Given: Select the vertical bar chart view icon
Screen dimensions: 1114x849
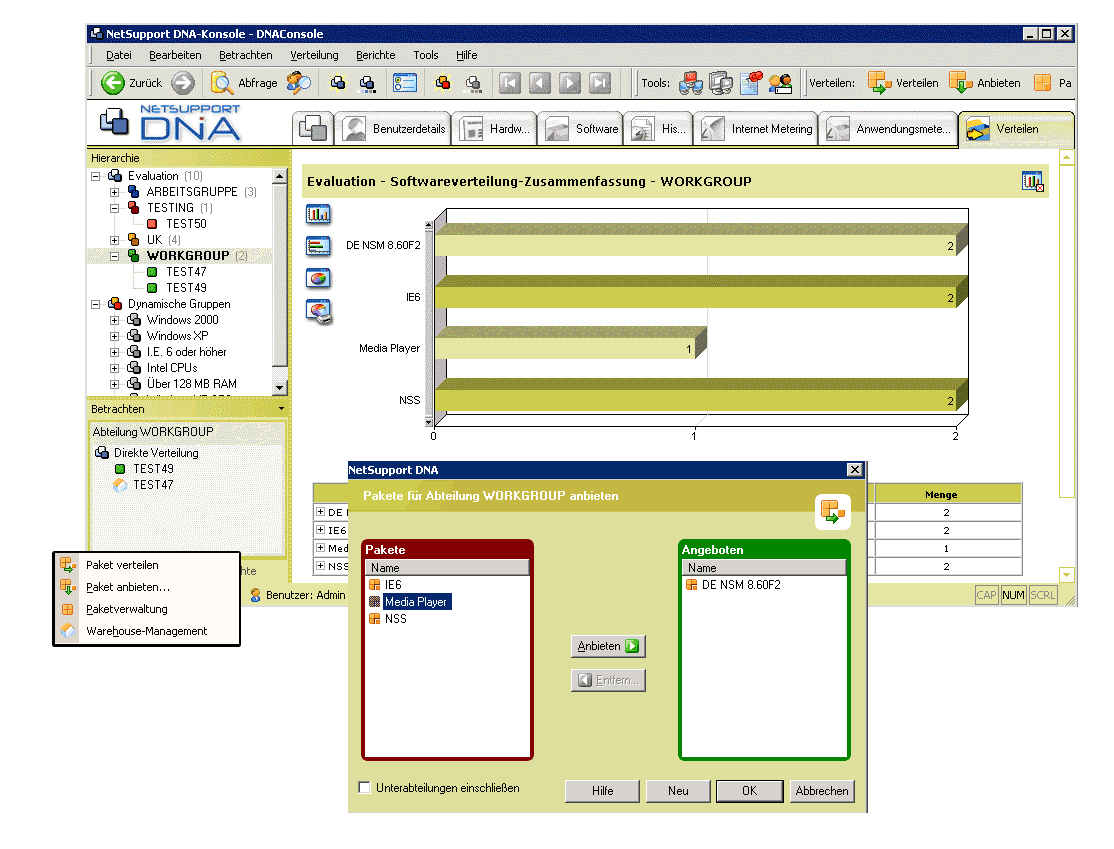Looking at the screenshot, I should [318, 213].
